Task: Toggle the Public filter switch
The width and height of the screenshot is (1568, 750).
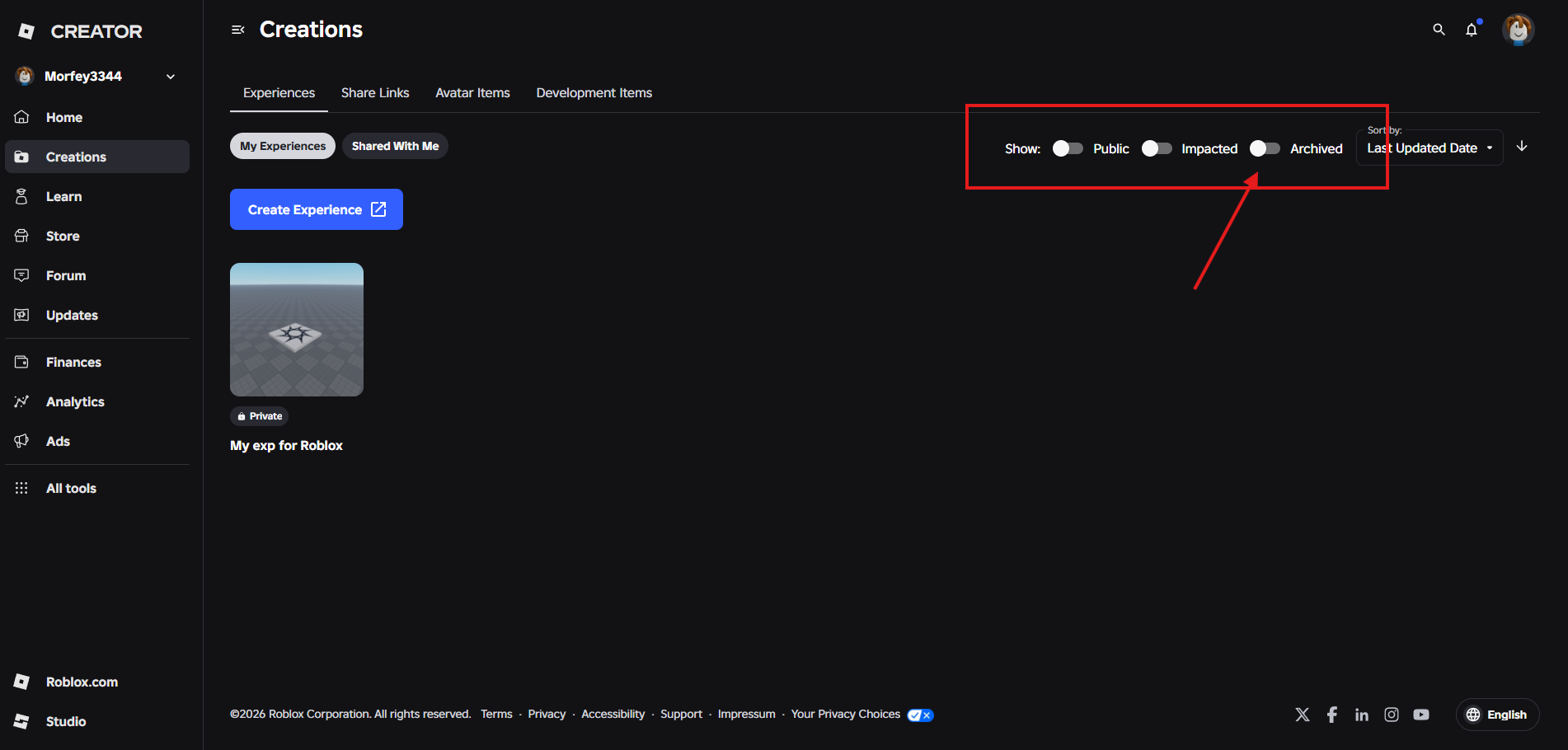Action: click(1068, 148)
